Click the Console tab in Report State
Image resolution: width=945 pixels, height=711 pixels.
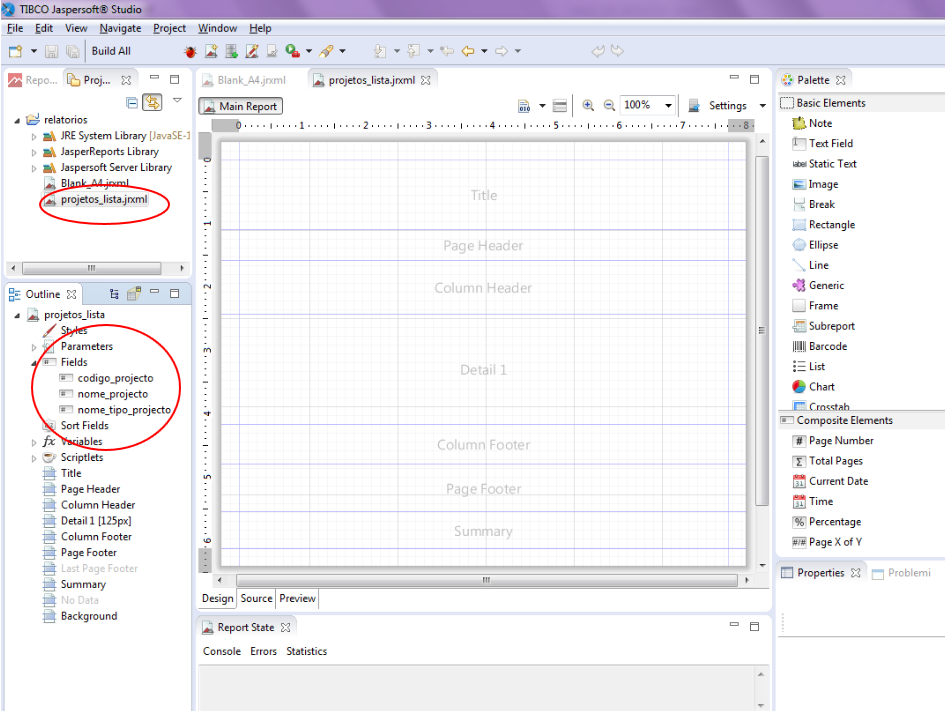pyautogui.click(x=222, y=651)
